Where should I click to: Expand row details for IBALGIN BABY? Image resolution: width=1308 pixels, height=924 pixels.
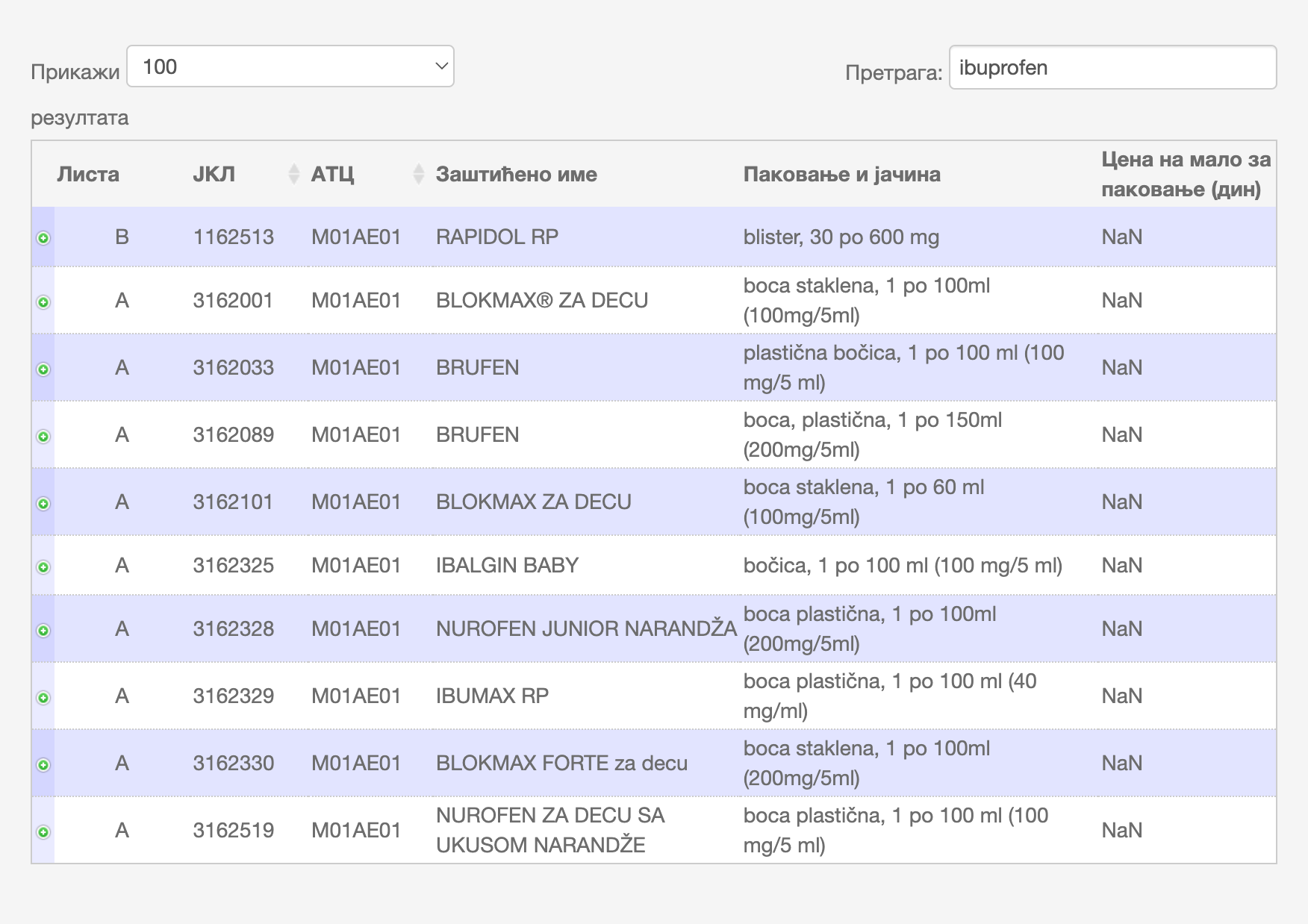coord(43,567)
